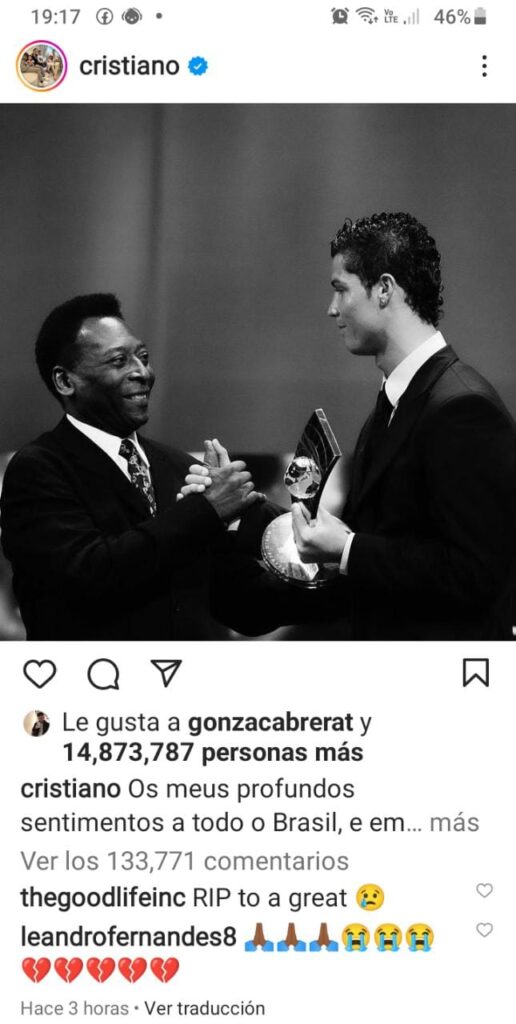Viewport: 516px width, 1024px height.
Task: Open thegoodlifeinc commenter profile
Action: click(104, 899)
